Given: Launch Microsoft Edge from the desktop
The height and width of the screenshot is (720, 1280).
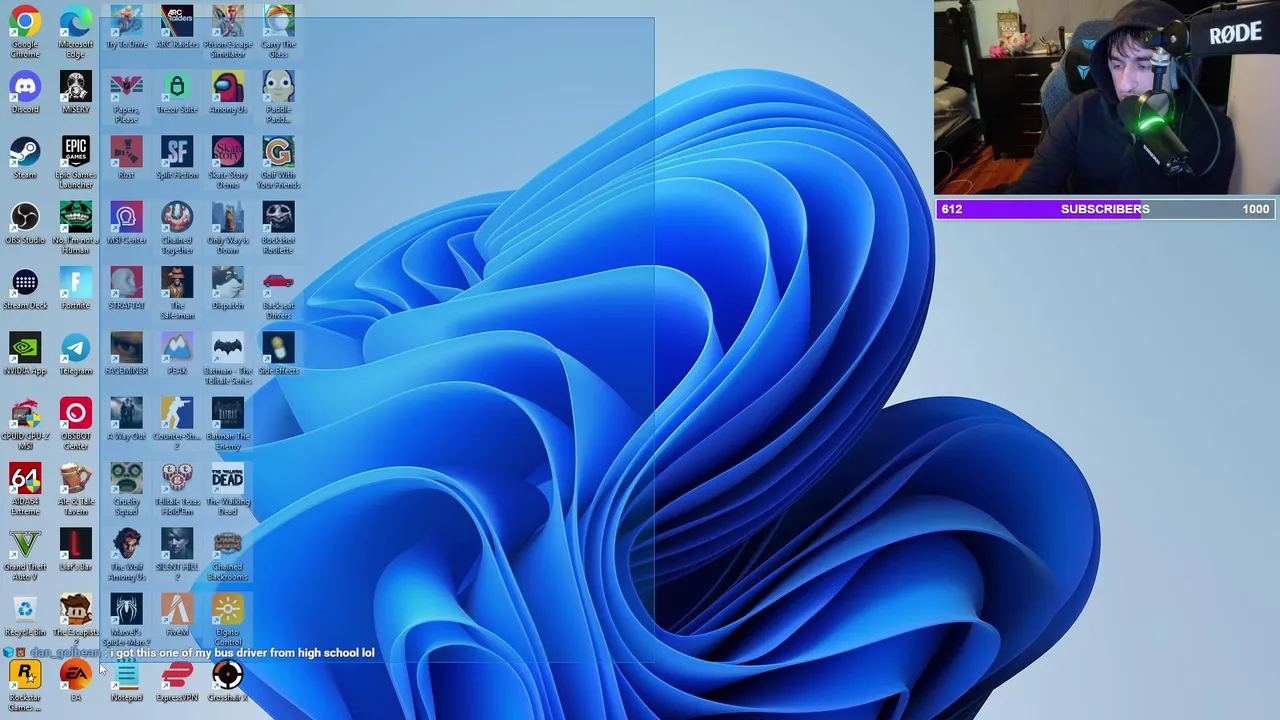Looking at the screenshot, I should 76,31.
